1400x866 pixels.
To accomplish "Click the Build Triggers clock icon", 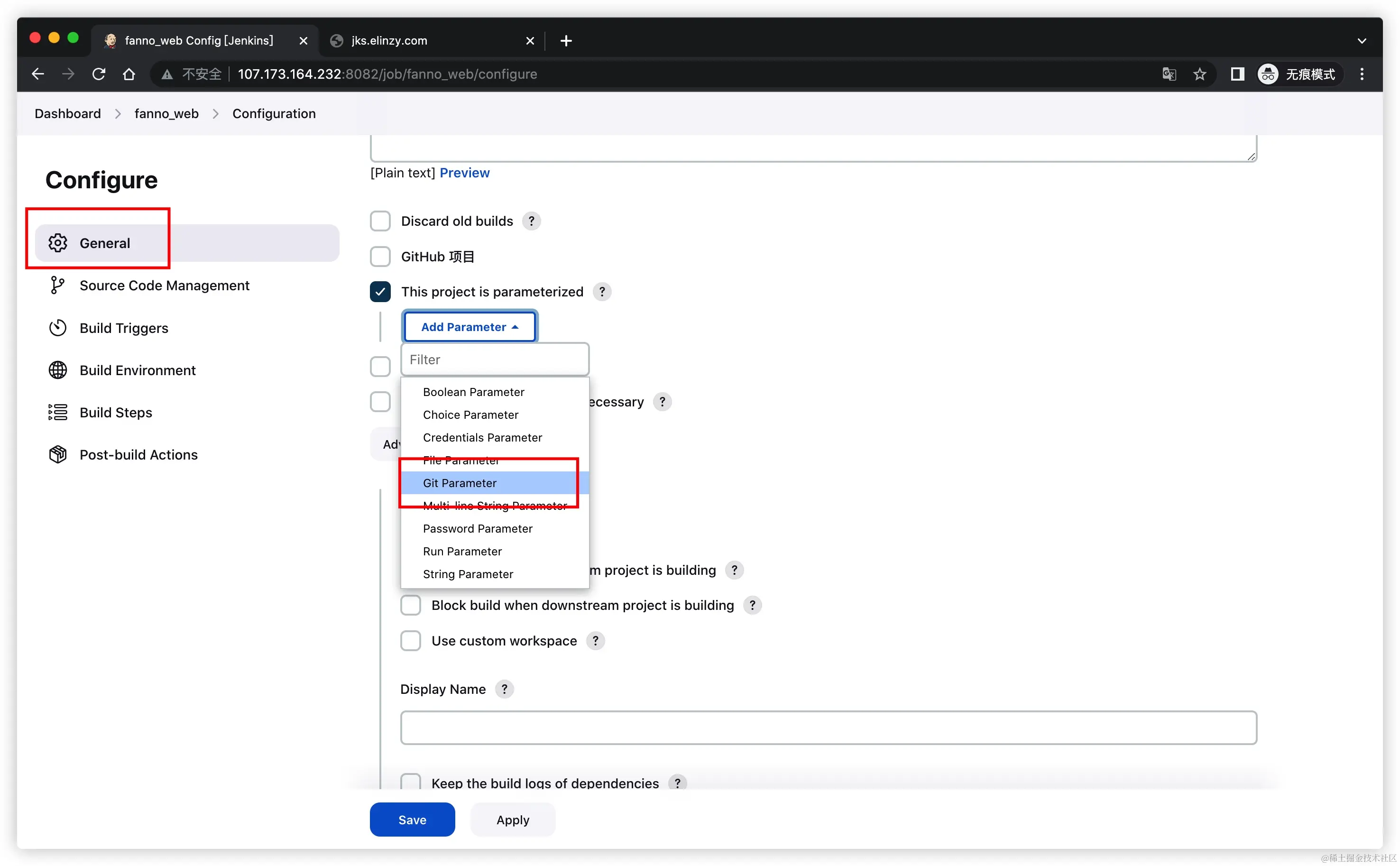I will click(58, 328).
